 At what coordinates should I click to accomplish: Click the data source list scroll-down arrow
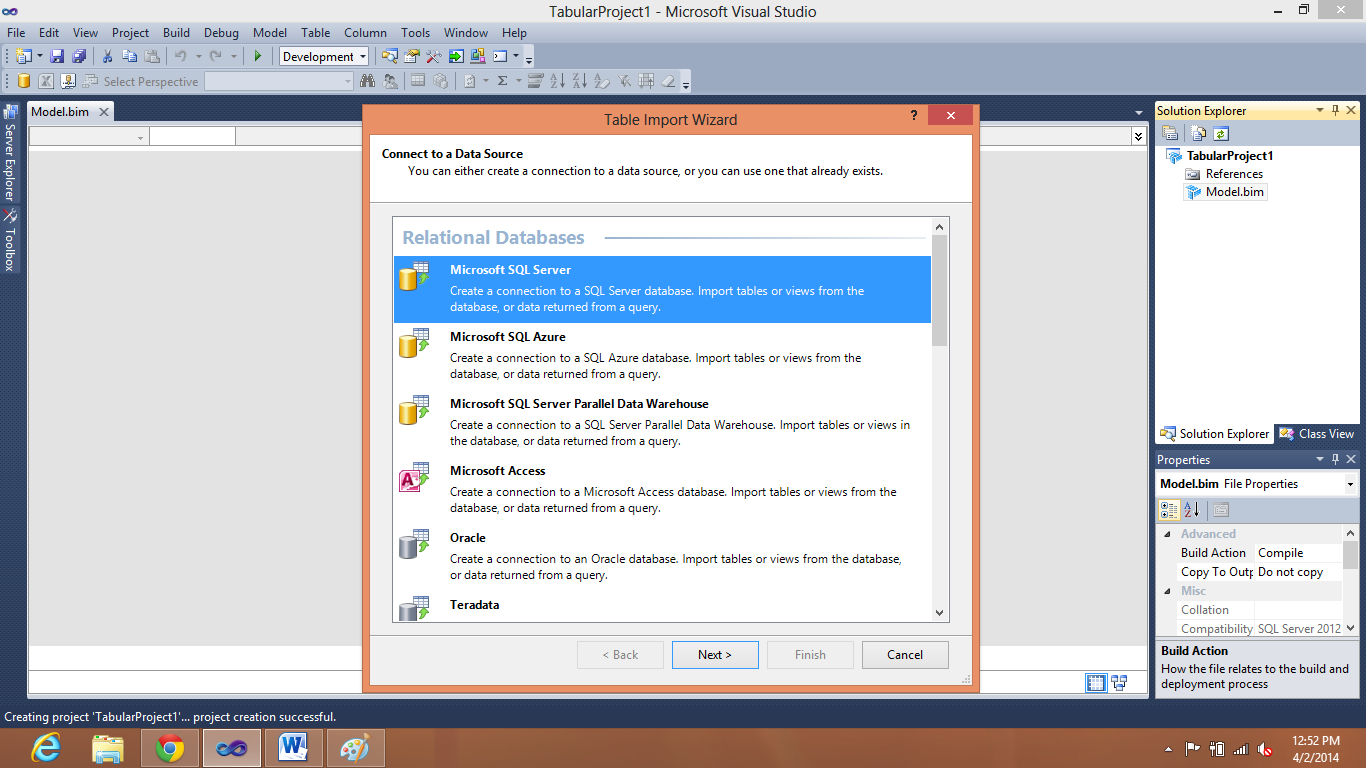pos(939,613)
